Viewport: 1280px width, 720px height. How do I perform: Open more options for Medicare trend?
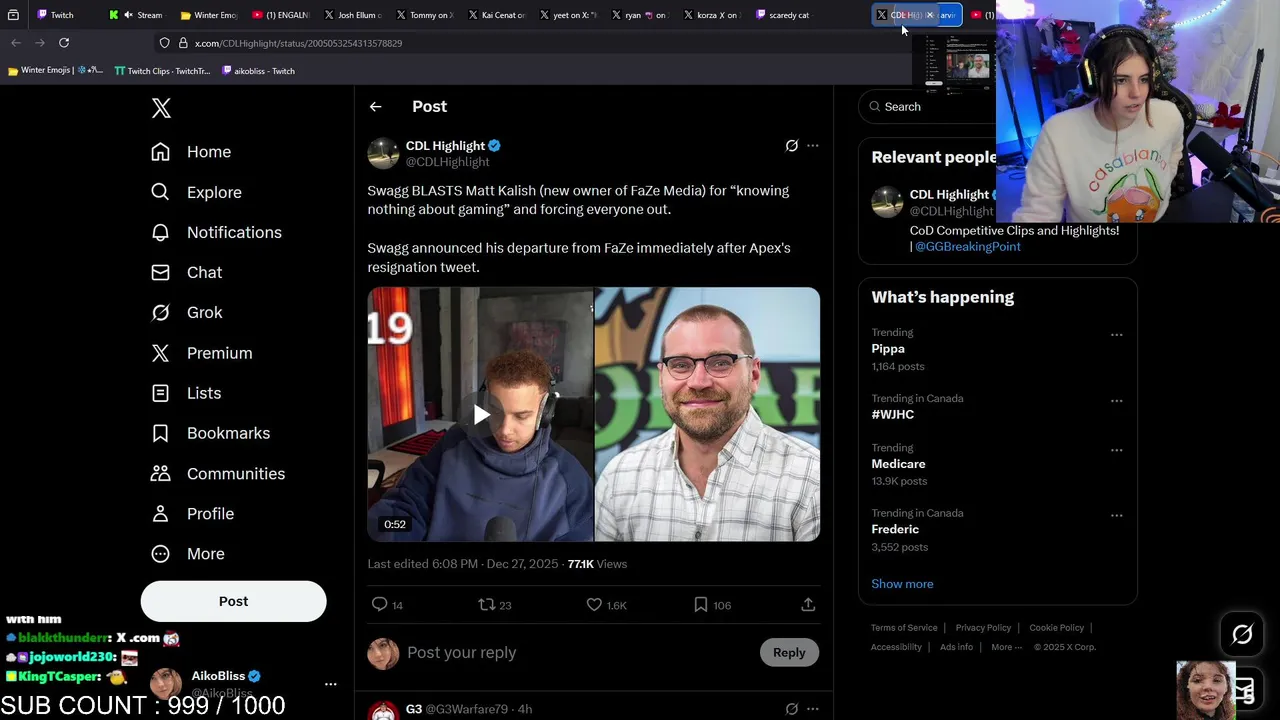point(1116,450)
